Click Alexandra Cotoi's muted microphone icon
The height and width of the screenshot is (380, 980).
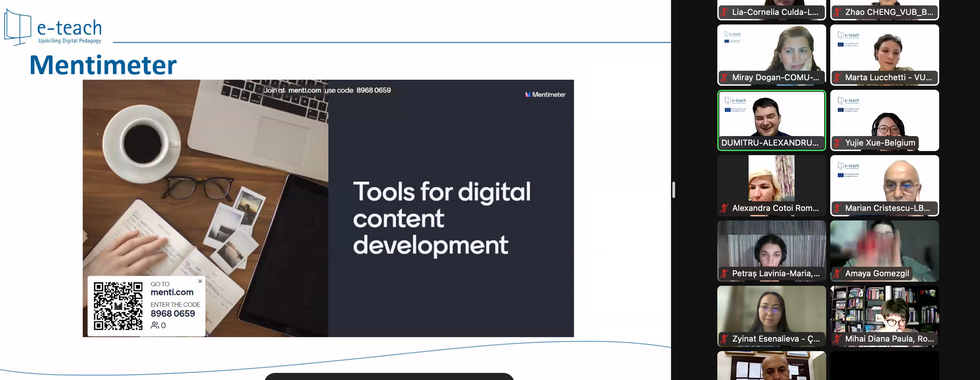[x=725, y=208]
